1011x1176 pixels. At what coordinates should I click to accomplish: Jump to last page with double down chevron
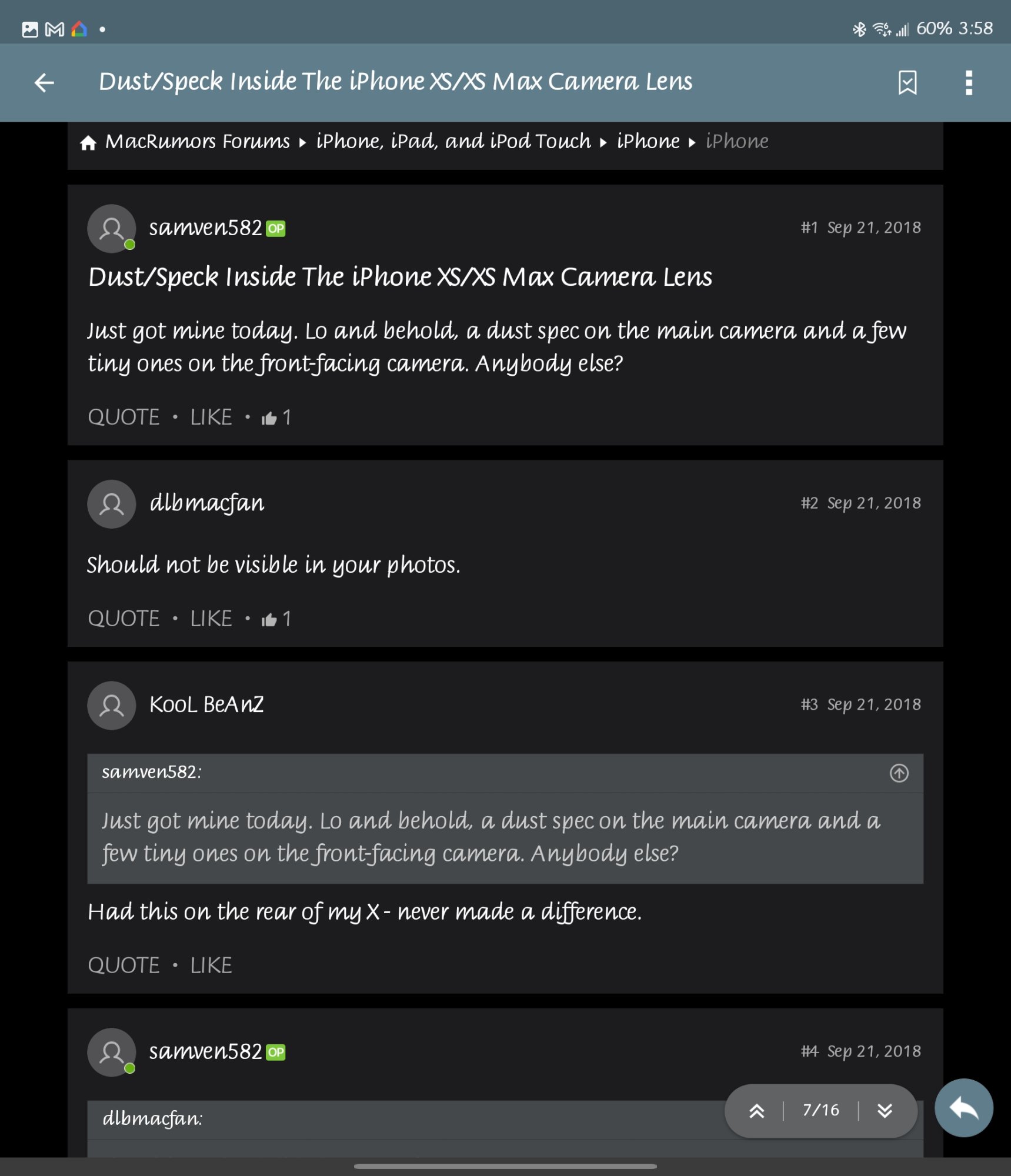885,1111
